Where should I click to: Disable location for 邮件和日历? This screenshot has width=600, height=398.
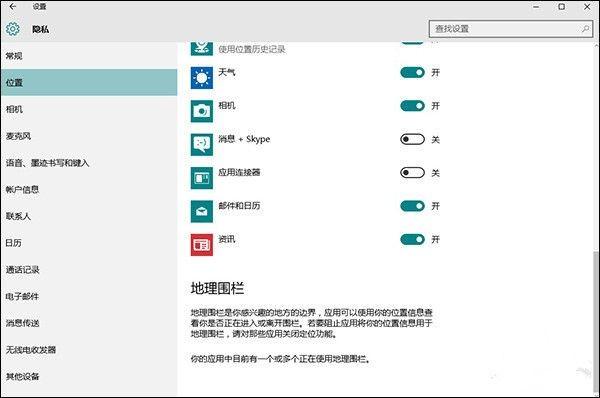[412, 206]
